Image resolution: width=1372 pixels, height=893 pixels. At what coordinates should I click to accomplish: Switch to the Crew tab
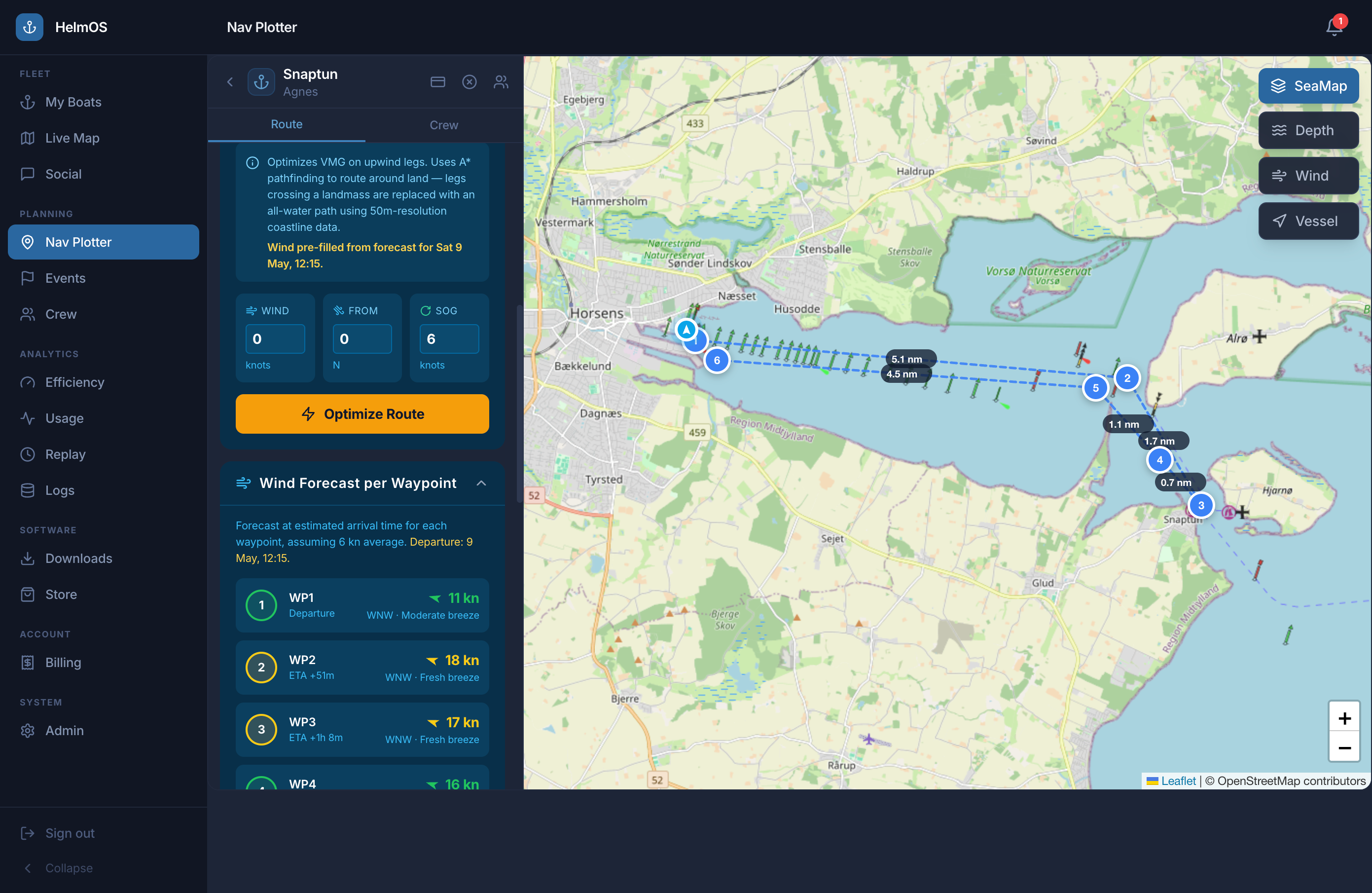(x=444, y=125)
